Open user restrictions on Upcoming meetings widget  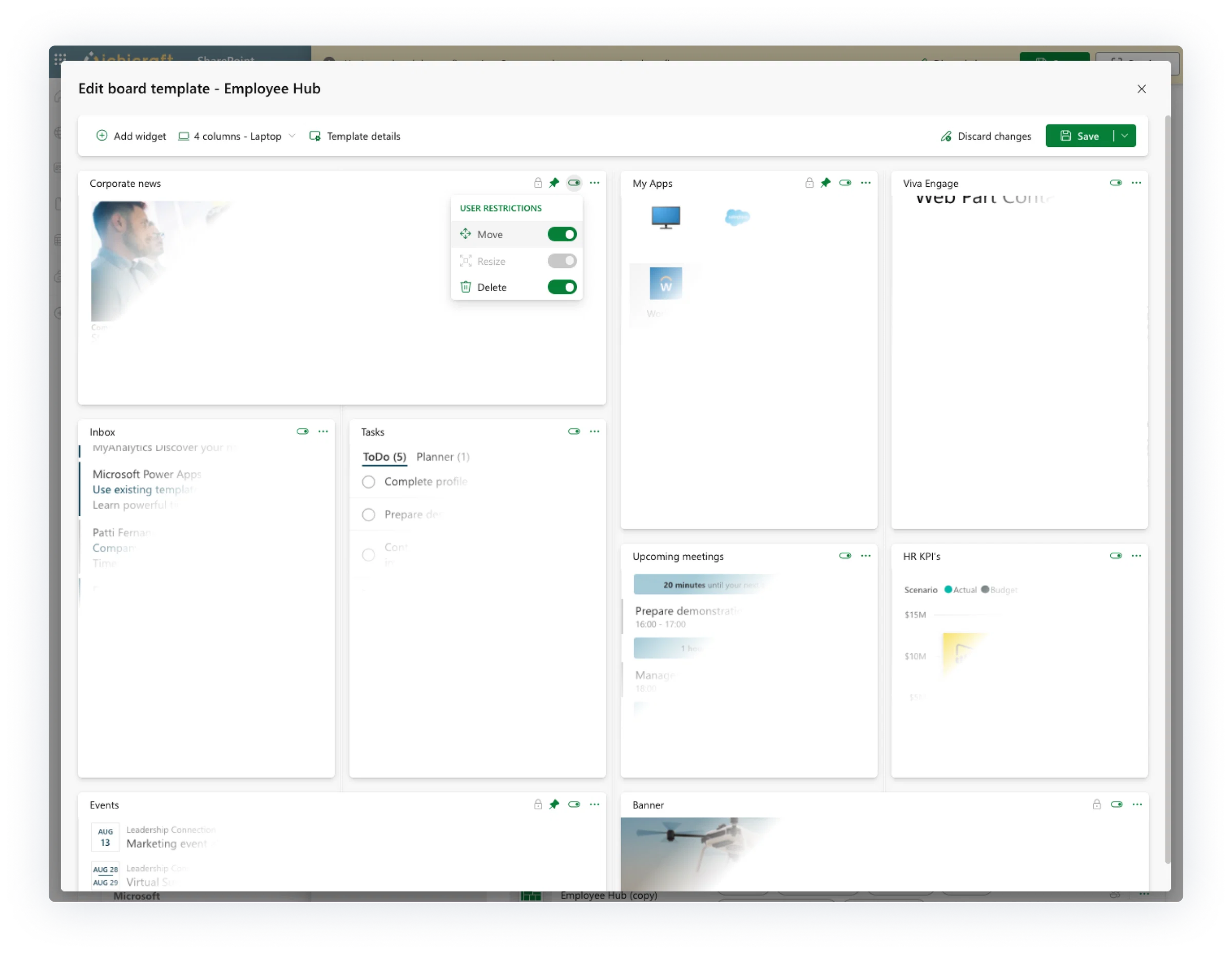click(x=845, y=555)
